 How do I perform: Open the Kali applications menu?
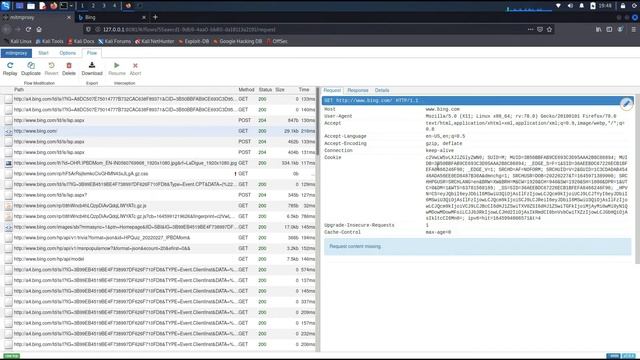coord(5,6)
